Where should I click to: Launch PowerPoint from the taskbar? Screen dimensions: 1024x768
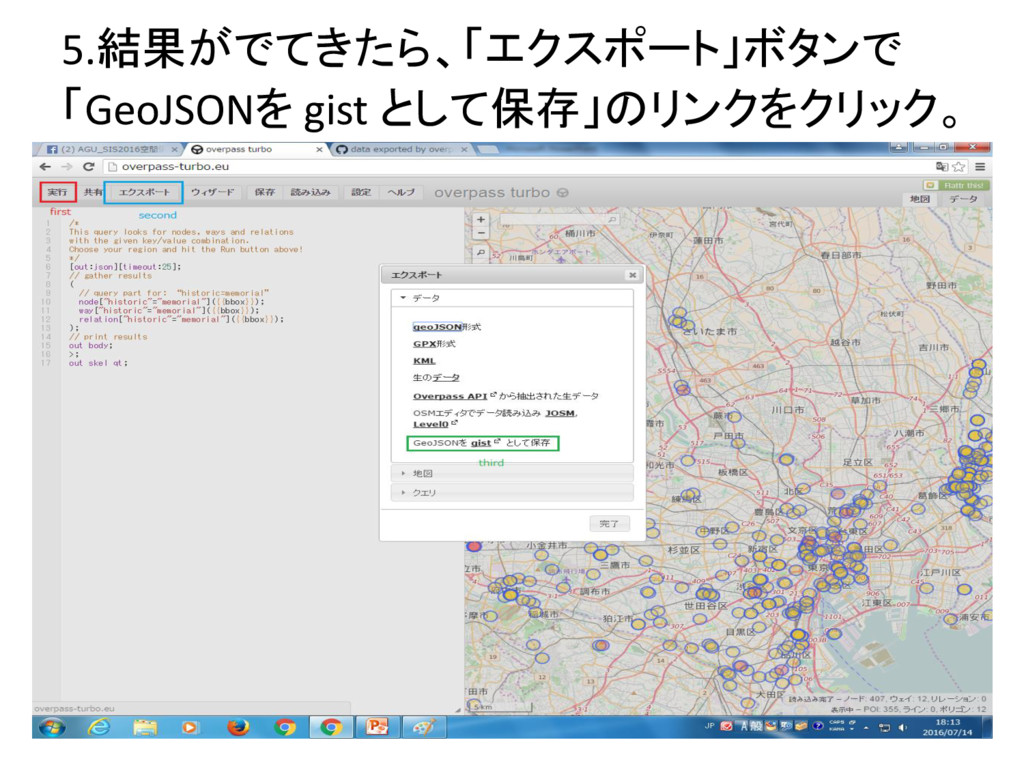[378, 727]
